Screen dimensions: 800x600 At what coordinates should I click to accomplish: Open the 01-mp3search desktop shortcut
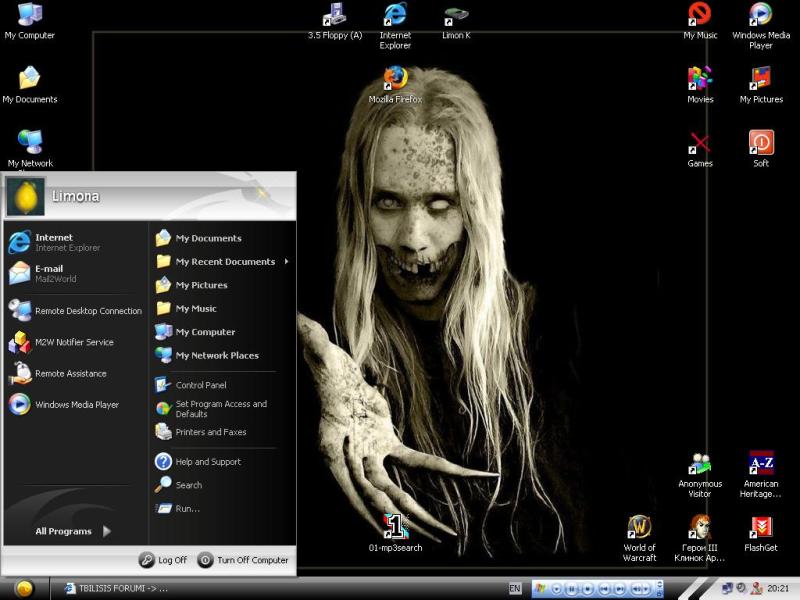click(395, 534)
